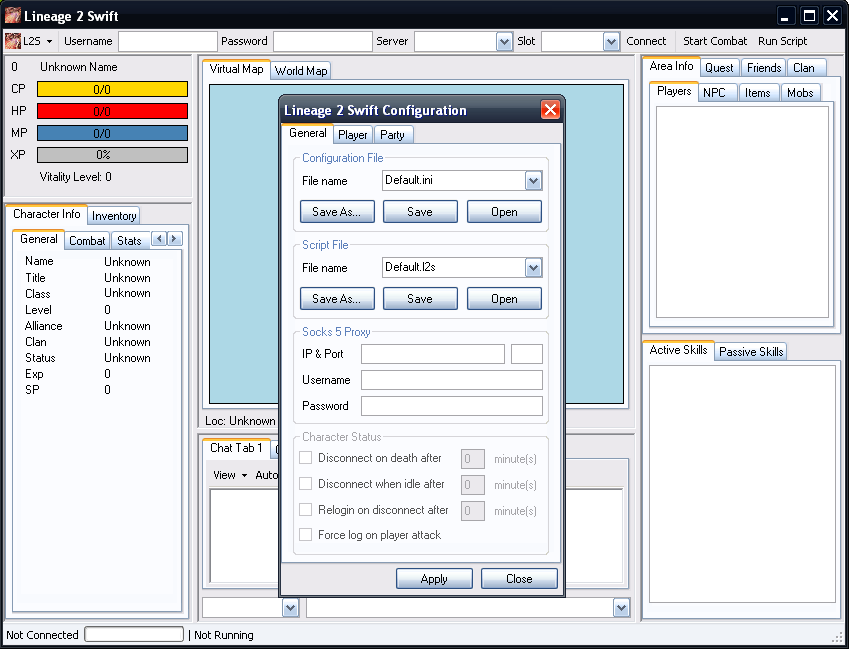This screenshot has width=849, height=649.
Task: Open the View dropdown in chat
Action: pos(230,475)
